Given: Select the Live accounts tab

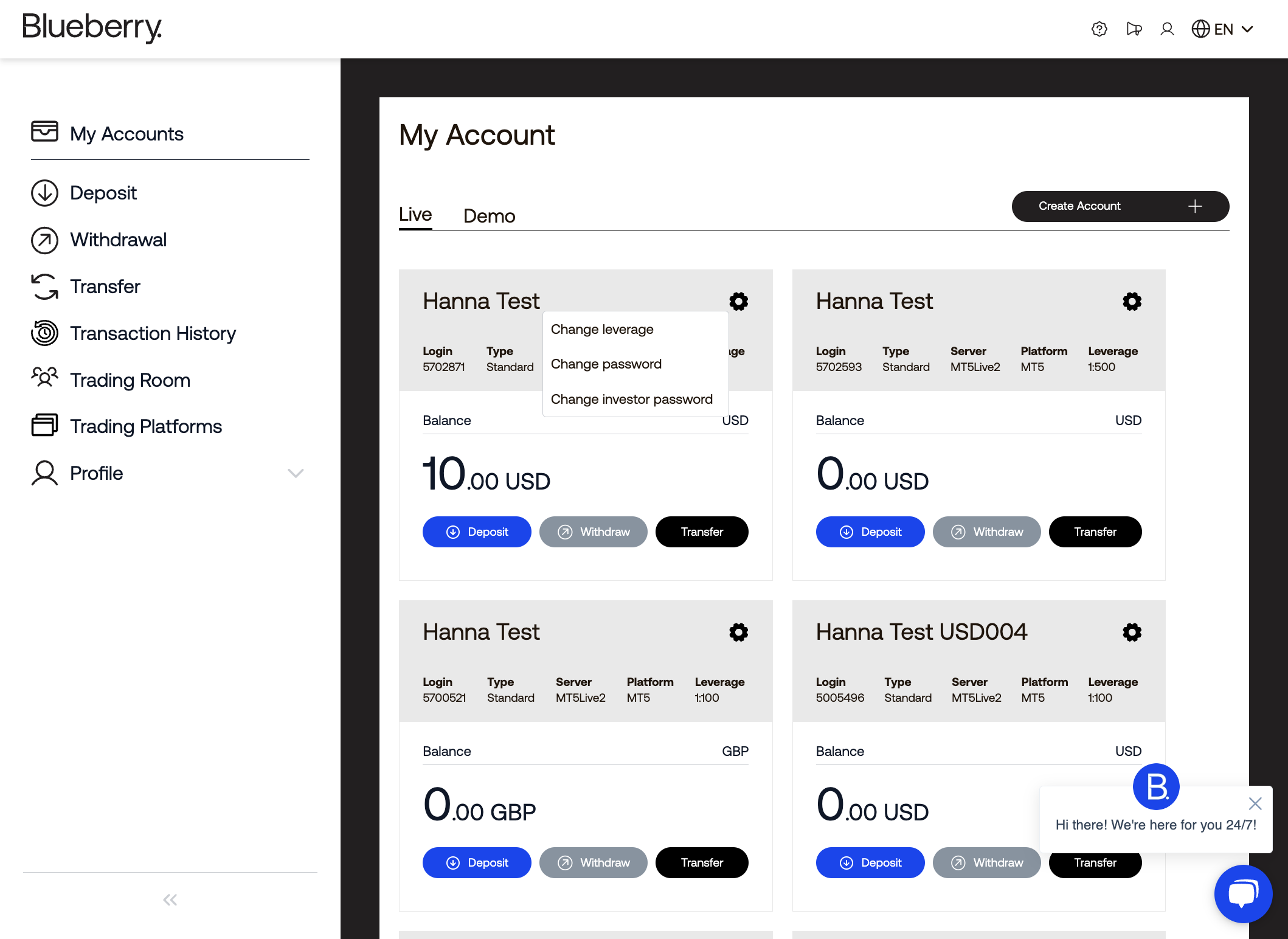Looking at the screenshot, I should tap(415, 215).
